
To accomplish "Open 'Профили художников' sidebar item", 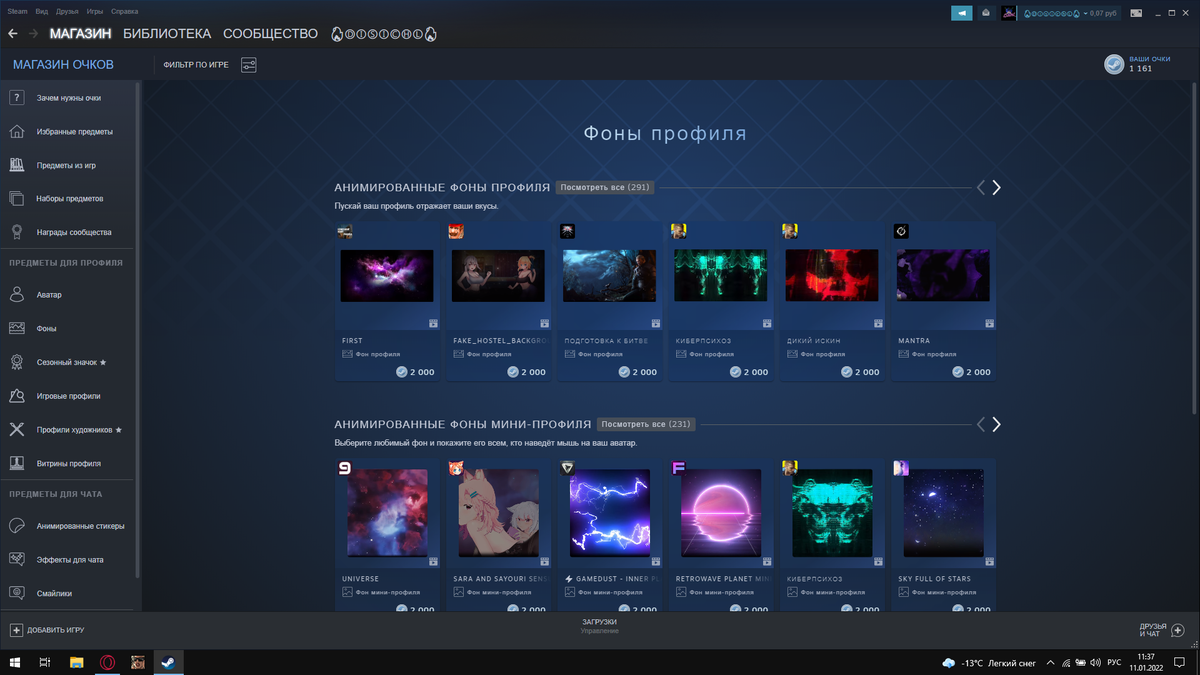I will 68,430.
